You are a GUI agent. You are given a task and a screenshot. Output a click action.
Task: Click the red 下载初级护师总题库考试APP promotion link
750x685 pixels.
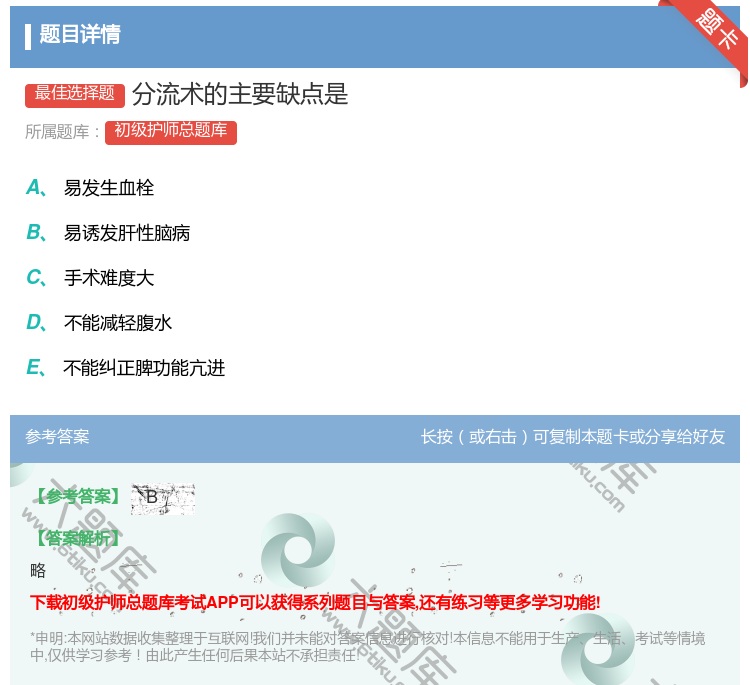315,602
